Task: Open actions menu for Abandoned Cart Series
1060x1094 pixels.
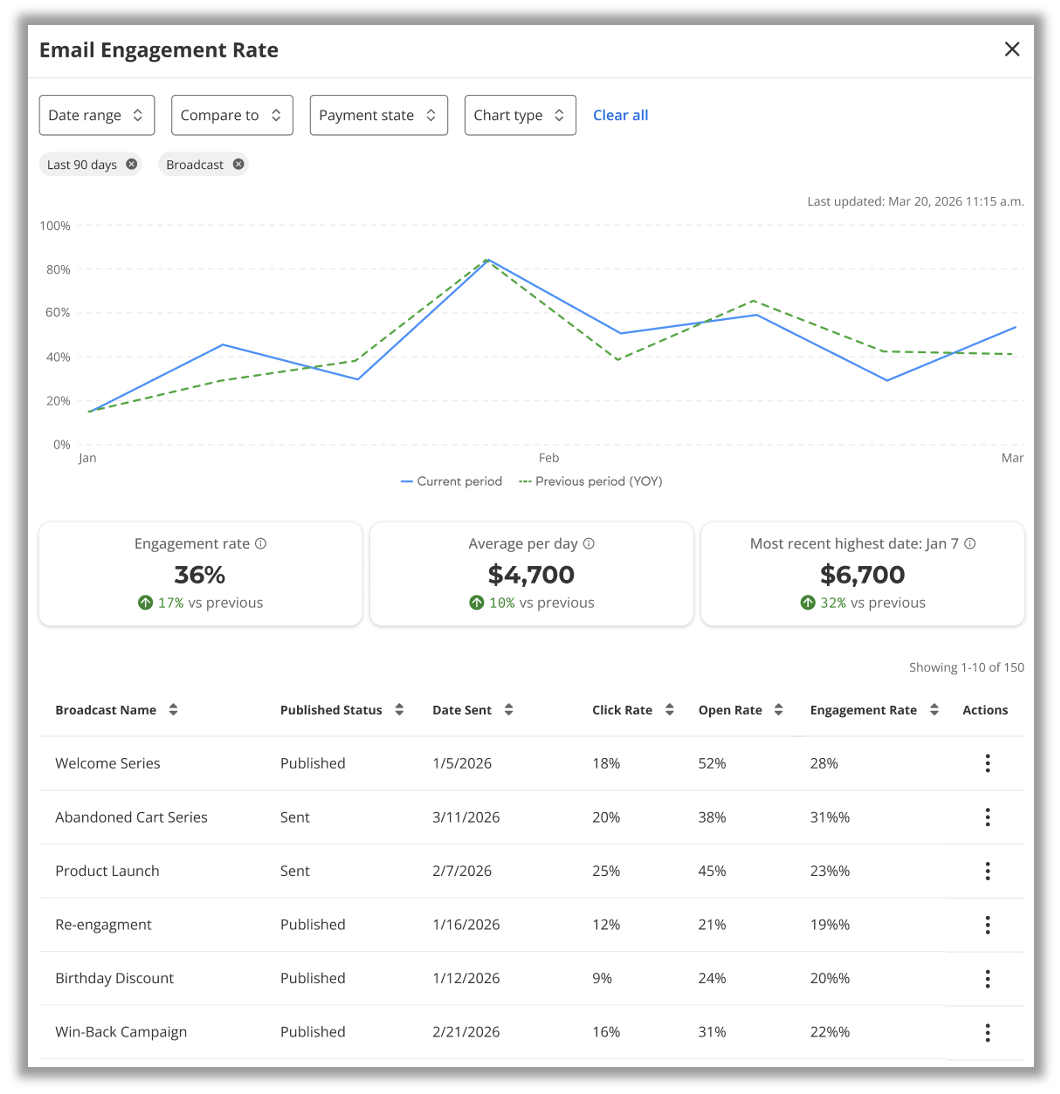Action: coord(987,818)
